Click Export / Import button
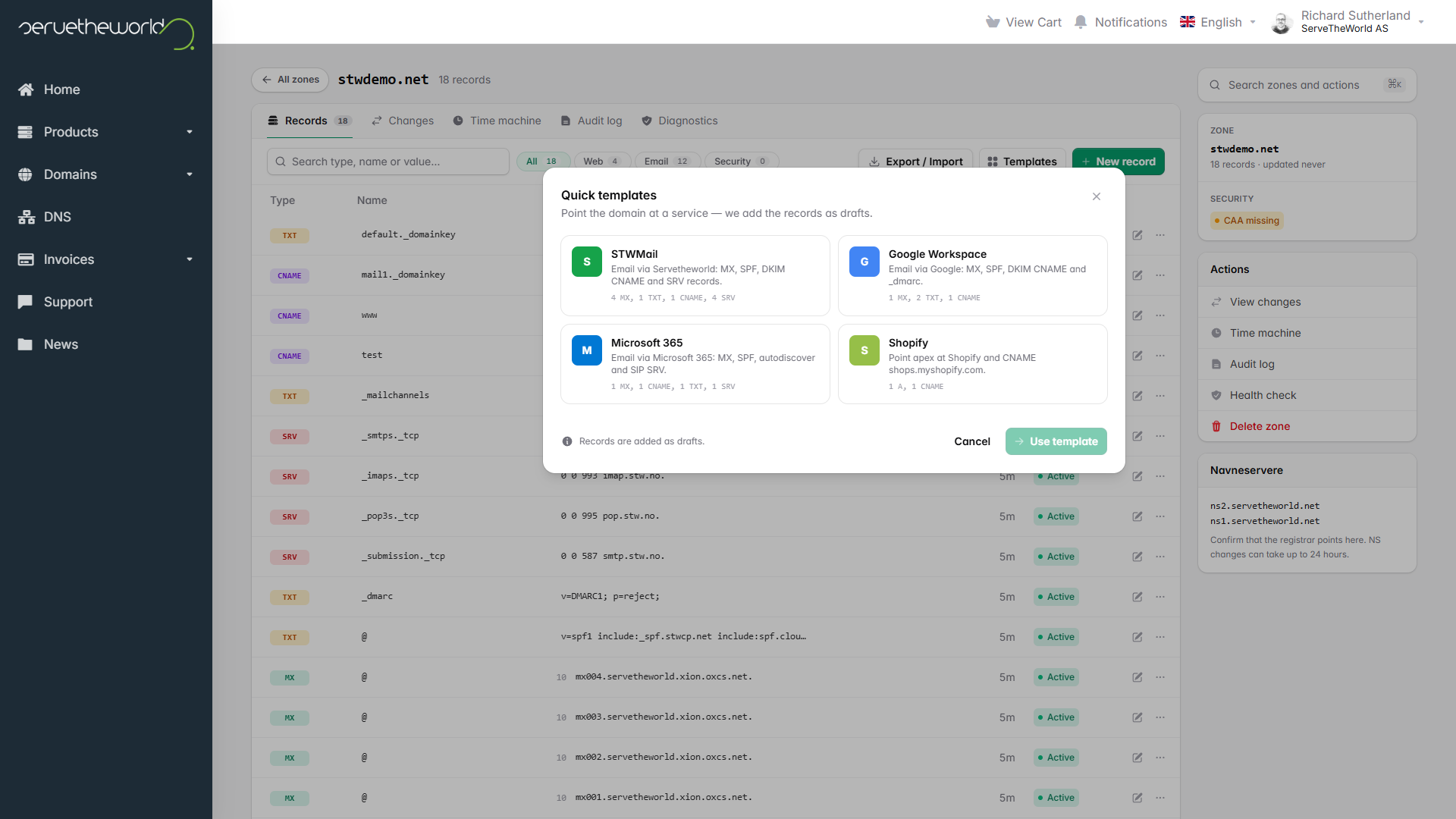 tap(915, 162)
